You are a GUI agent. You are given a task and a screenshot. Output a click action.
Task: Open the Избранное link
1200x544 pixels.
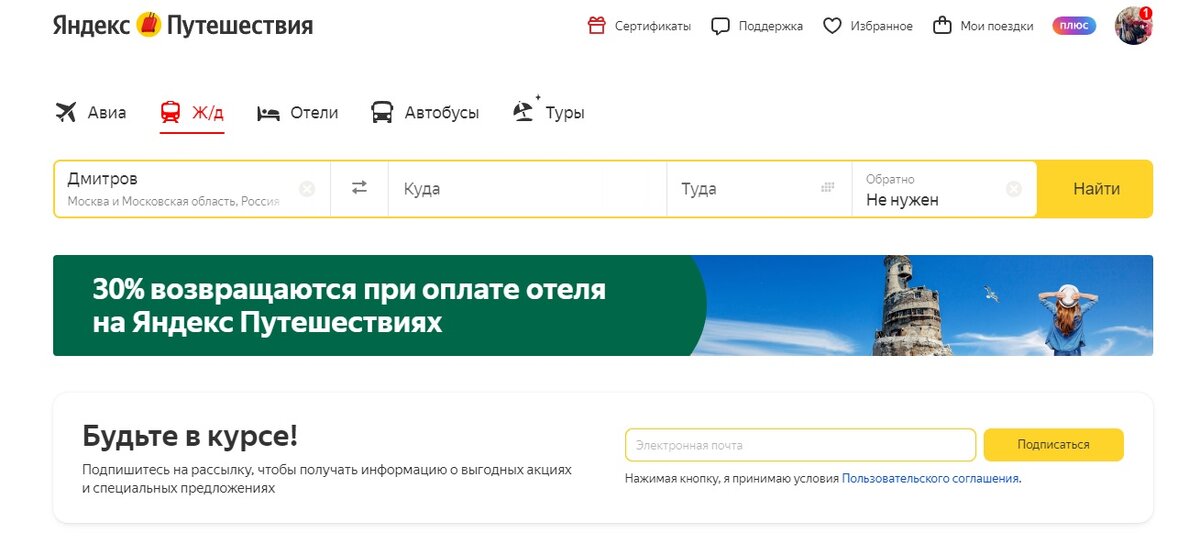(882, 26)
